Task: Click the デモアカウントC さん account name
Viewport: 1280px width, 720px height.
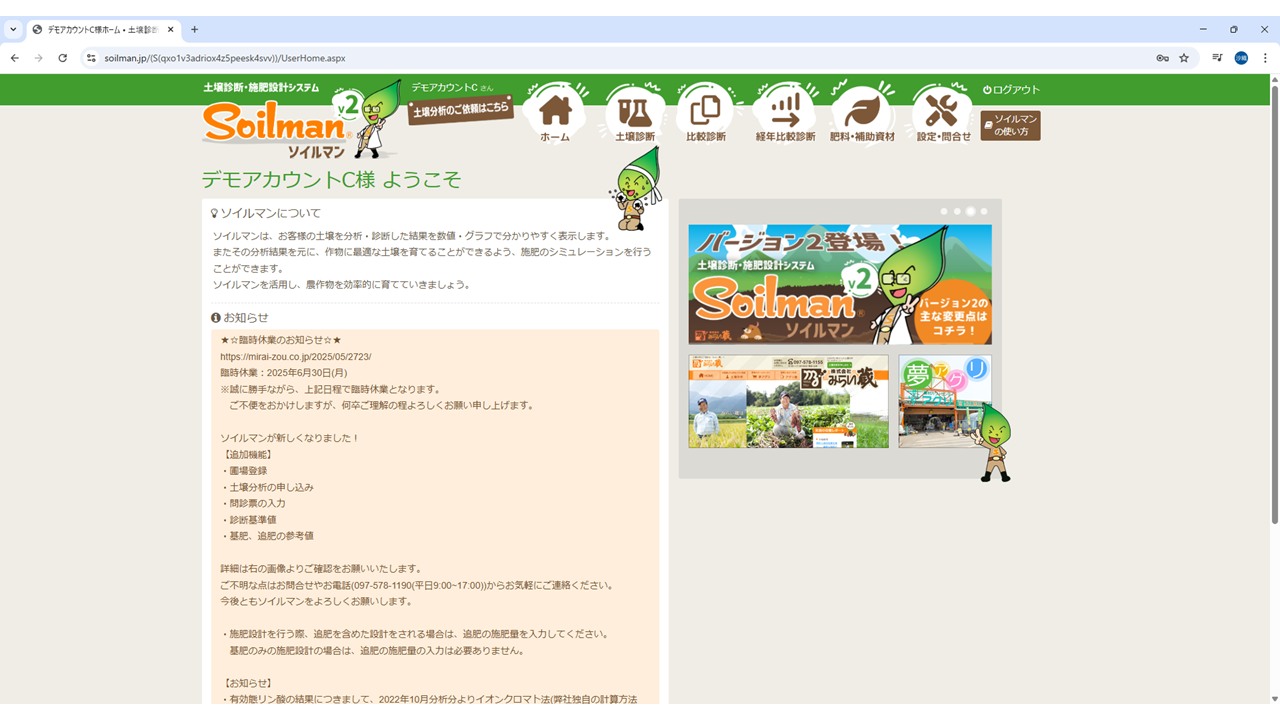Action: (x=451, y=88)
